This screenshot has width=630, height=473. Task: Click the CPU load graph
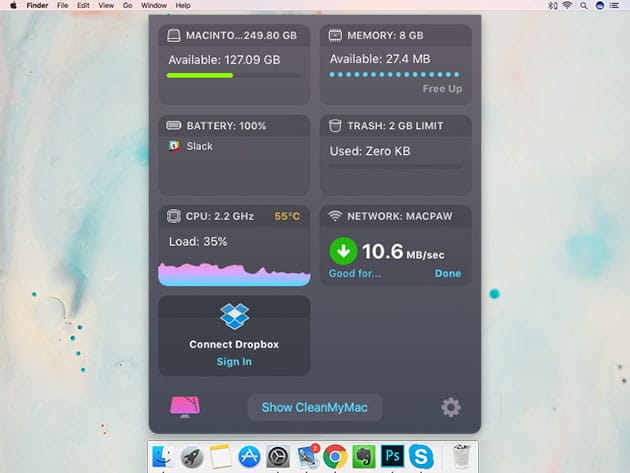pos(234,274)
